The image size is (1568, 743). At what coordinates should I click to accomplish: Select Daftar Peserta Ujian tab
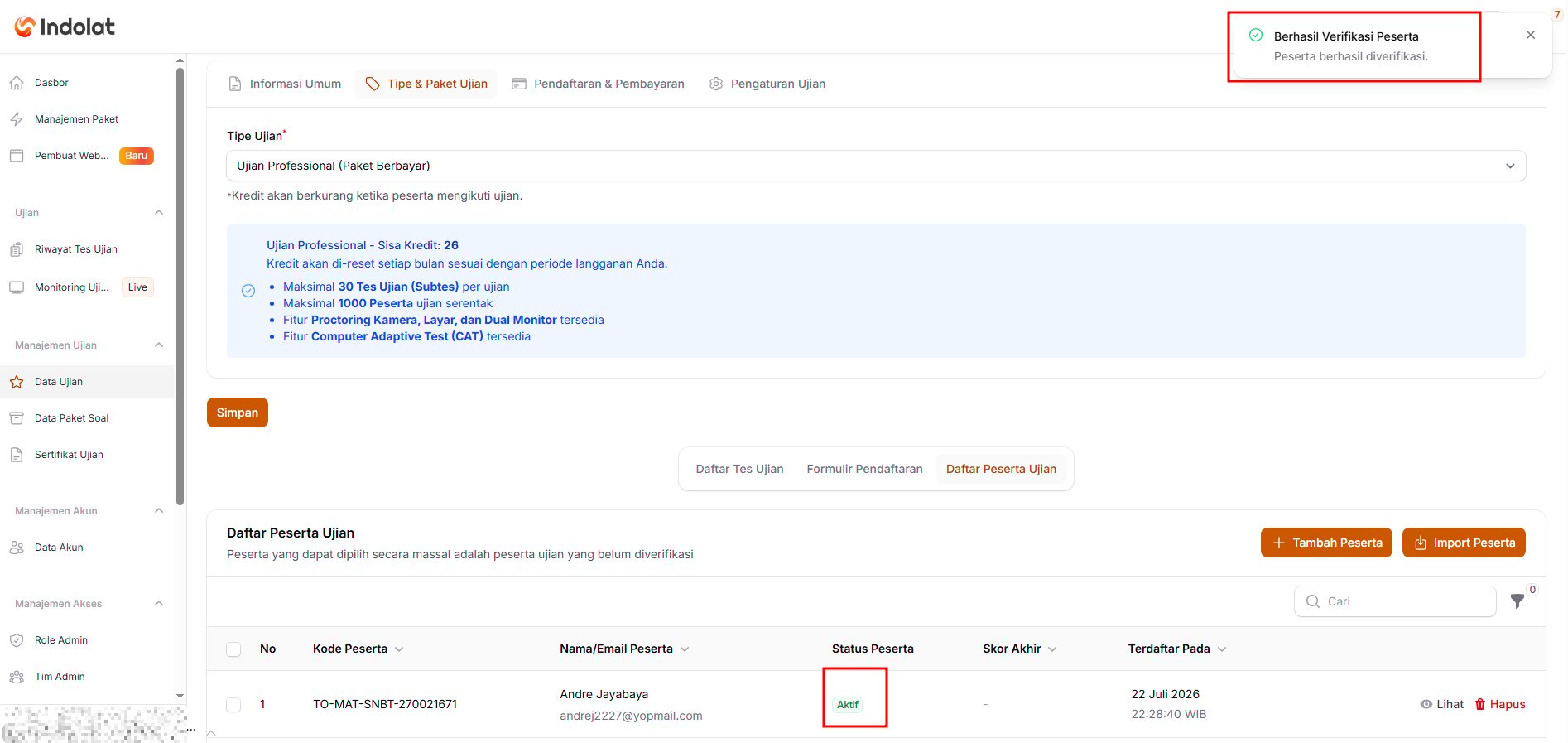pyautogui.click(x=1001, y=469)
